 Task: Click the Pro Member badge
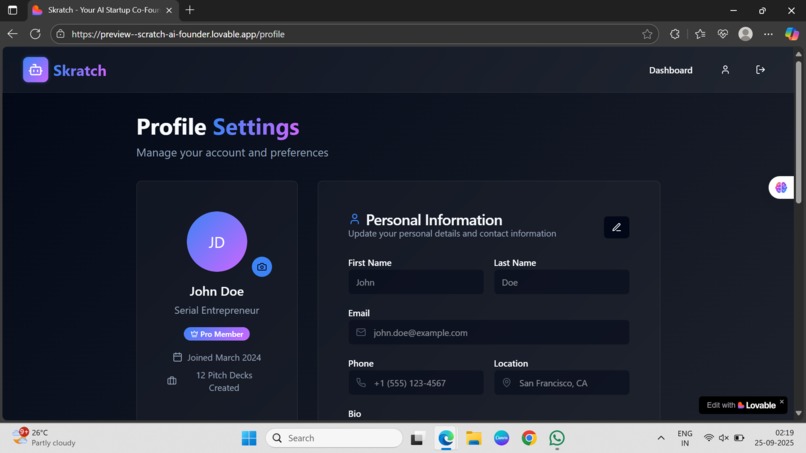point(216,334)
